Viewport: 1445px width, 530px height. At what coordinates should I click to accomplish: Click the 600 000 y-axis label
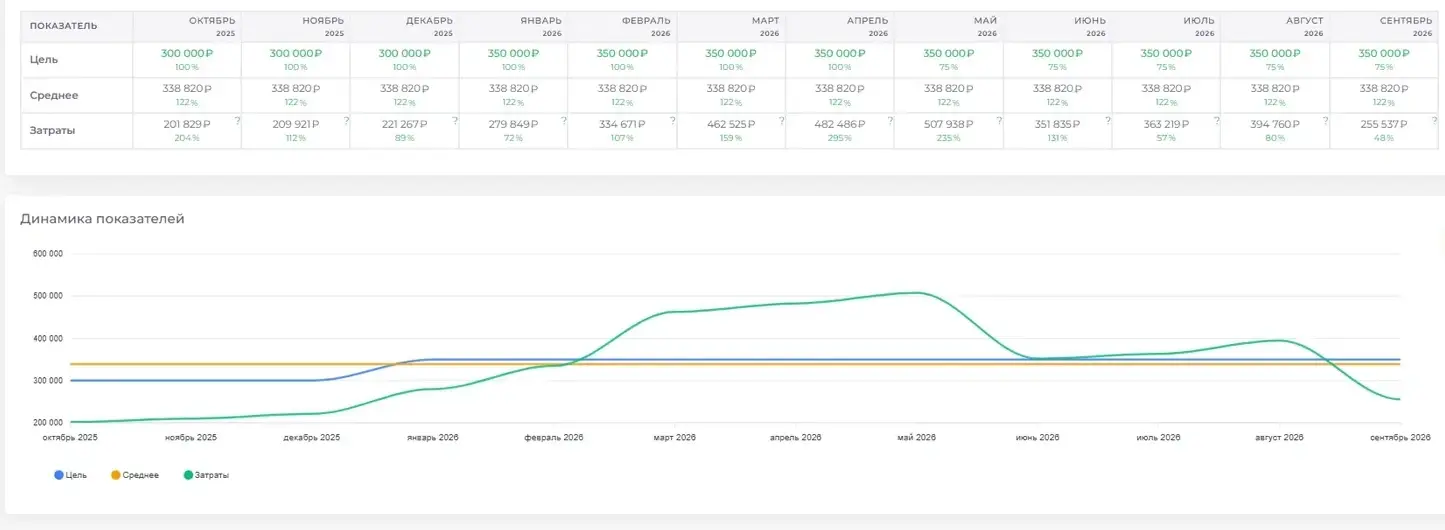(49, 254)
